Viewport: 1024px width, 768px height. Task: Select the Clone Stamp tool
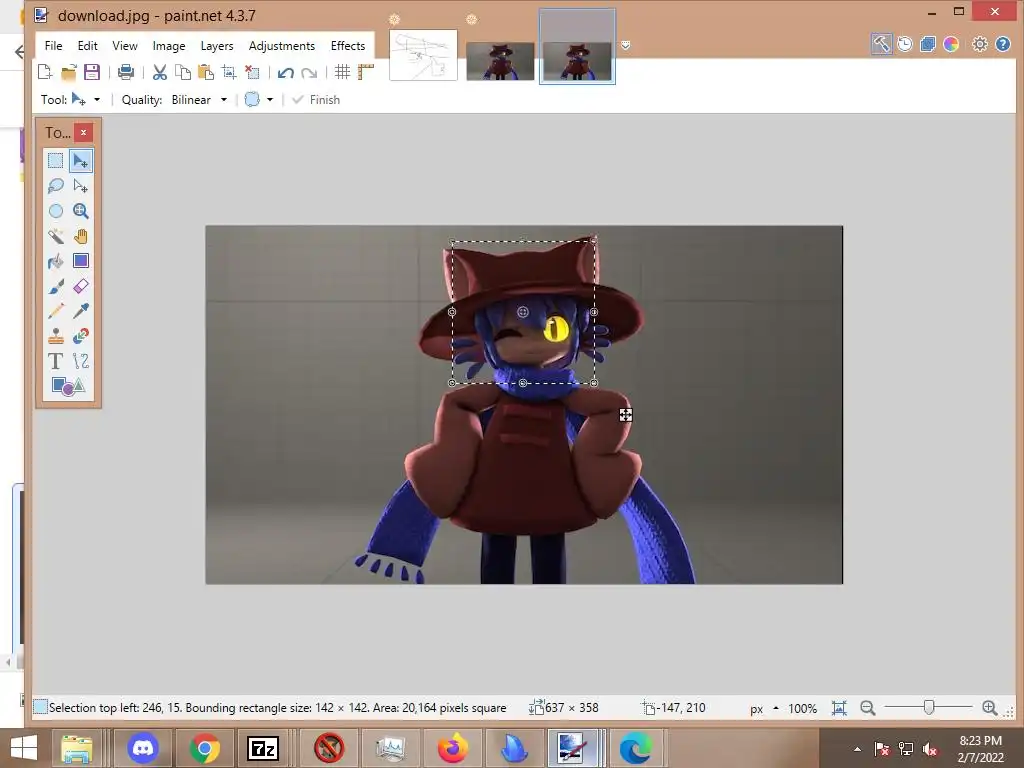[x=56, y=336]
